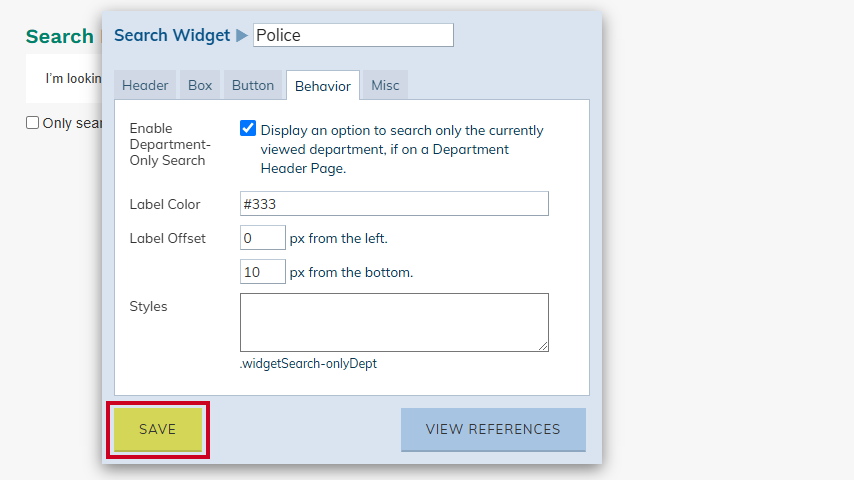Click the Police widget name field

353,35
